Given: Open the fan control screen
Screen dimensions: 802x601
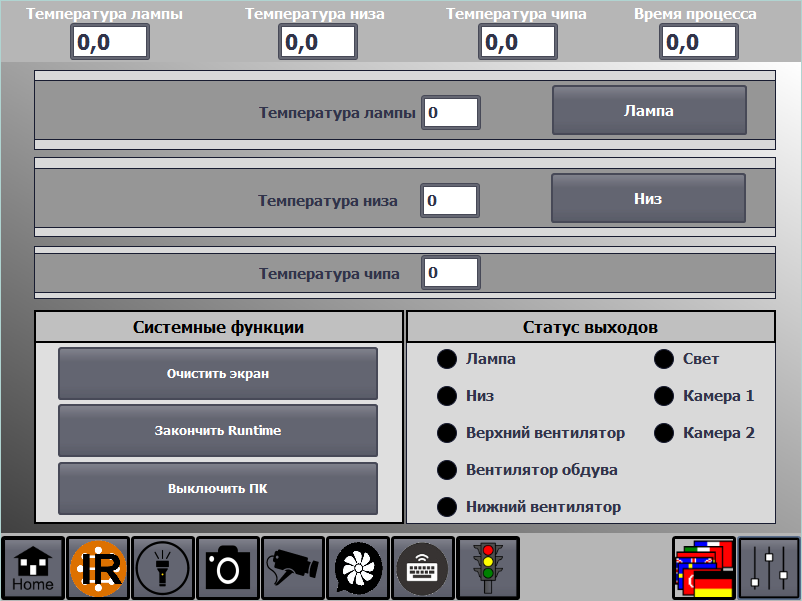Looking at the screenshot, I should [x=357, y=568].
